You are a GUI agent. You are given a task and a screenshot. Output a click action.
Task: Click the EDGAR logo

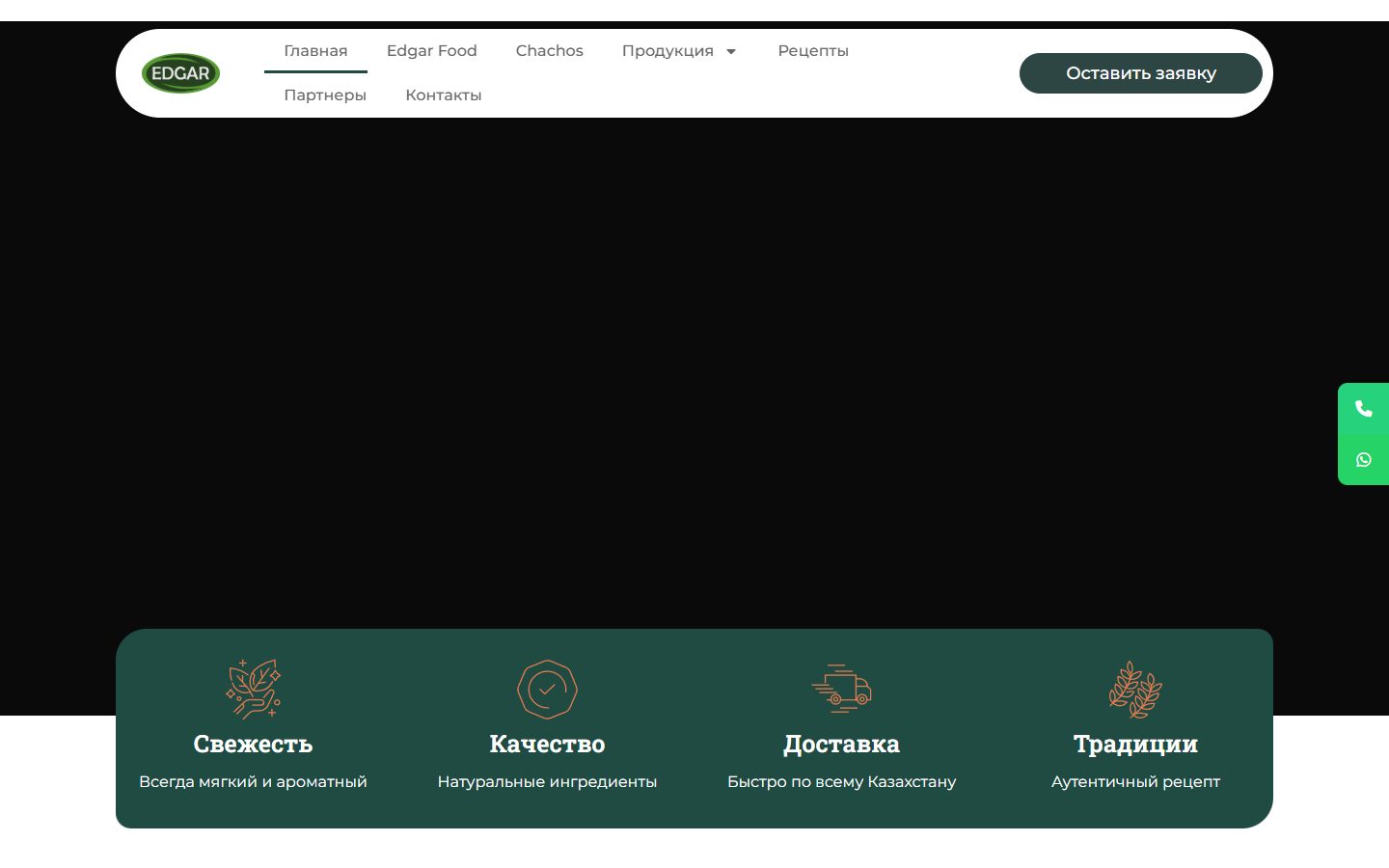[x=180, y=73]
